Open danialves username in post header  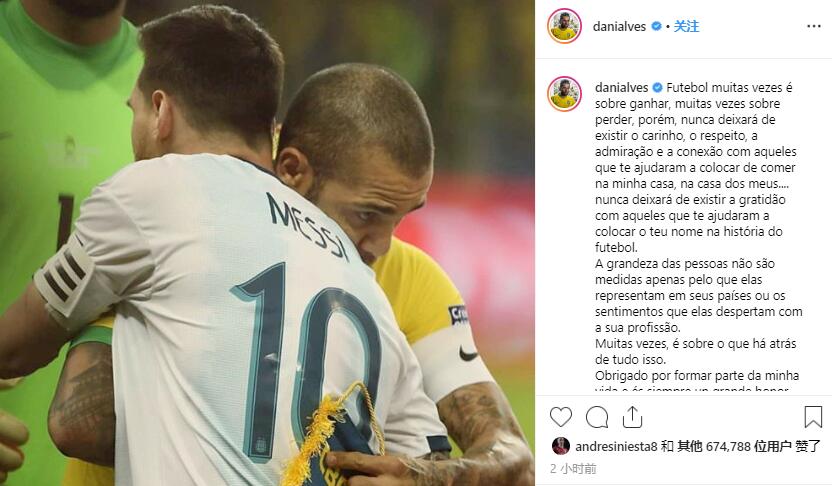tap(619, 27)
